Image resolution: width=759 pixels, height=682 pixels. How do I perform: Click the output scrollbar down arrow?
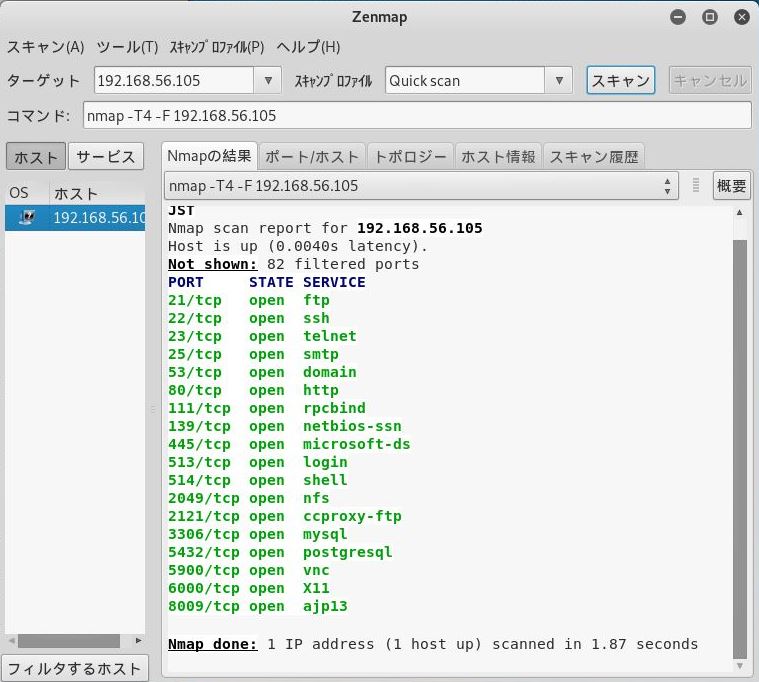(x=740, y=666)
